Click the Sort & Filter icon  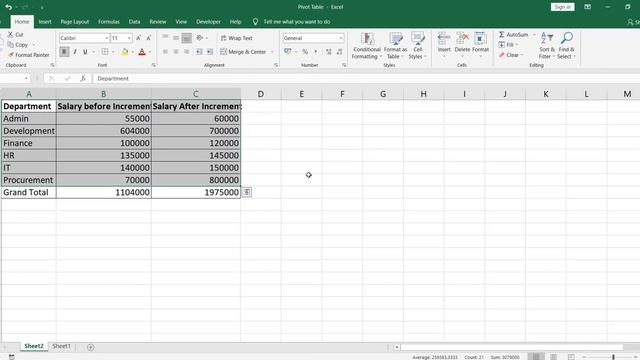[x=547, y=38]
